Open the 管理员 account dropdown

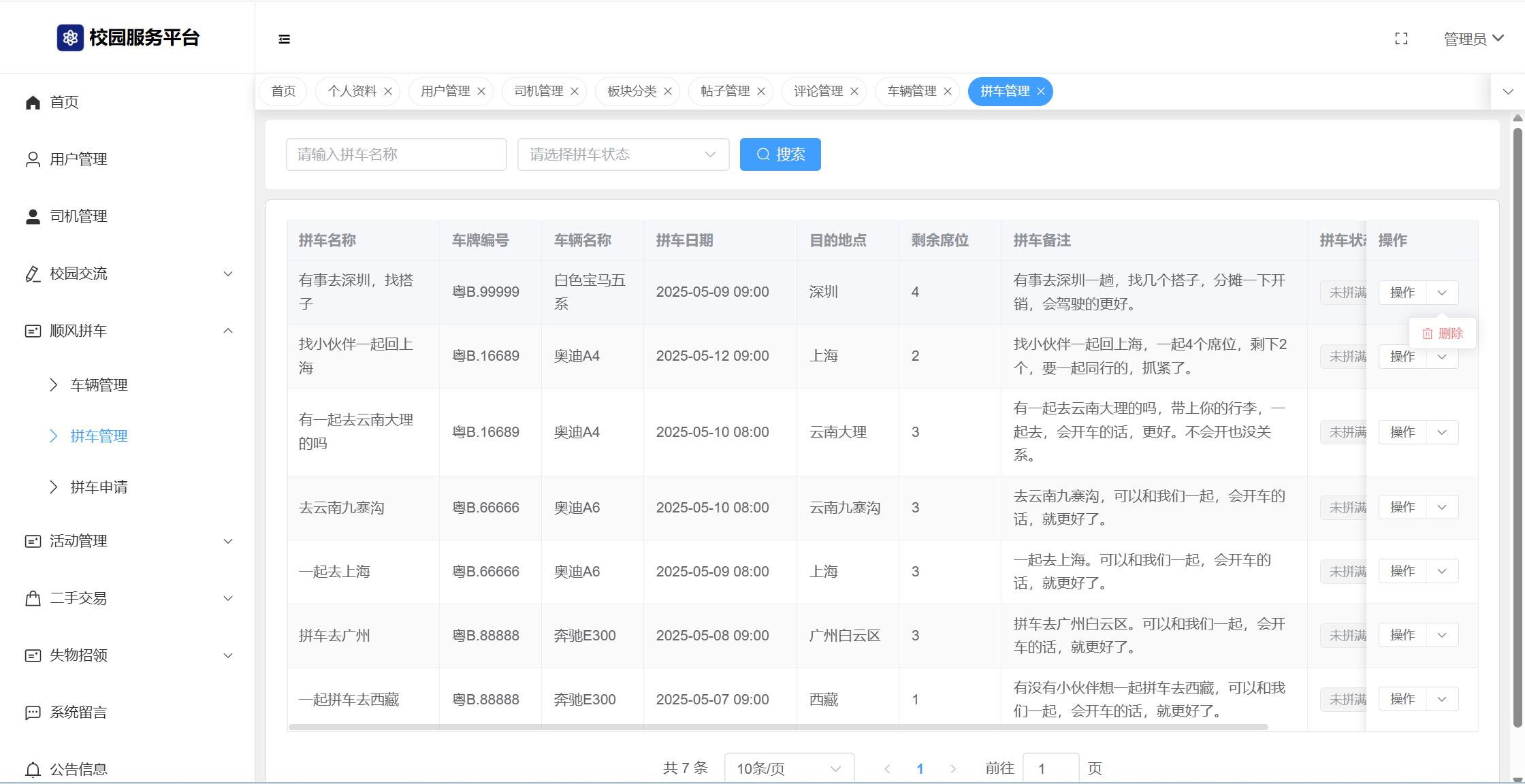(x=1473, y=39)
